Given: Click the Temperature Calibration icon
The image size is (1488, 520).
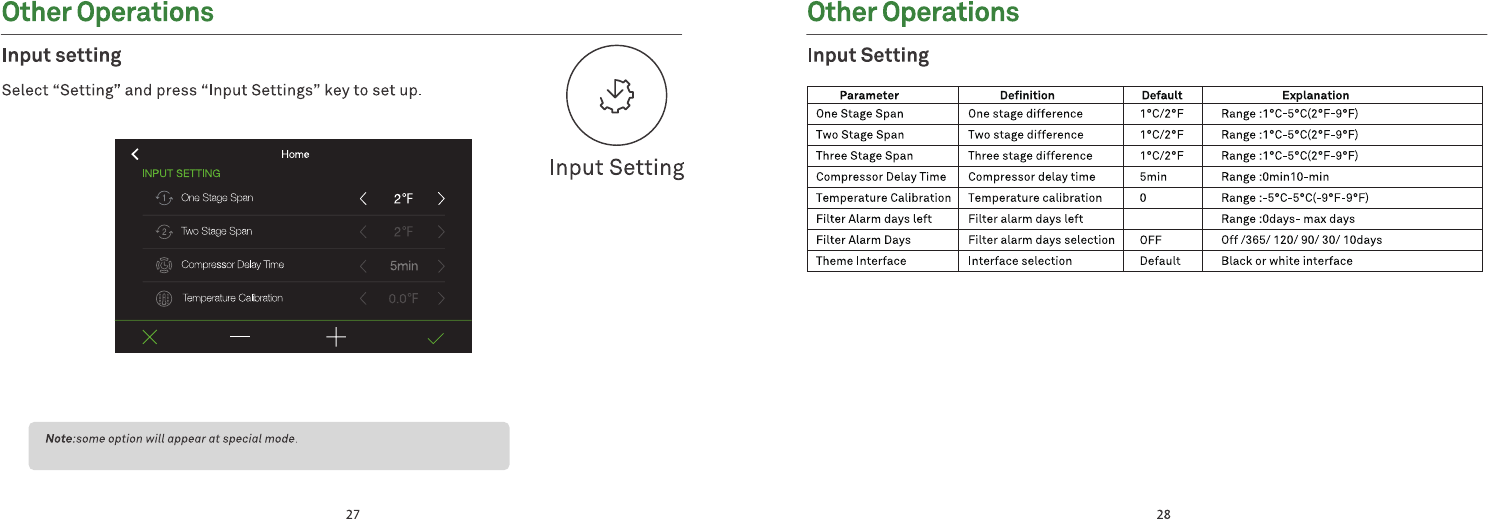Looking at the screenshot, I should point(163,298).
